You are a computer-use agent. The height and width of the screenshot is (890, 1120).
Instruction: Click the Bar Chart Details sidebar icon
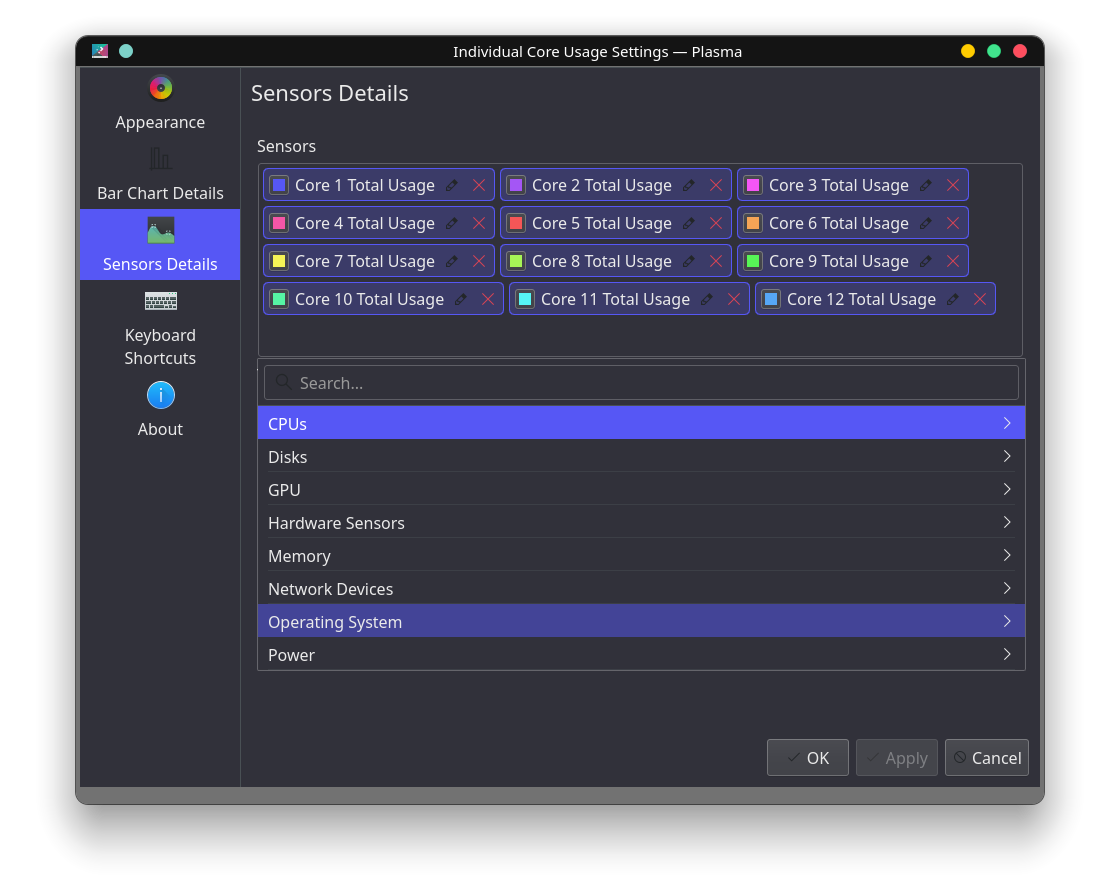160,158
